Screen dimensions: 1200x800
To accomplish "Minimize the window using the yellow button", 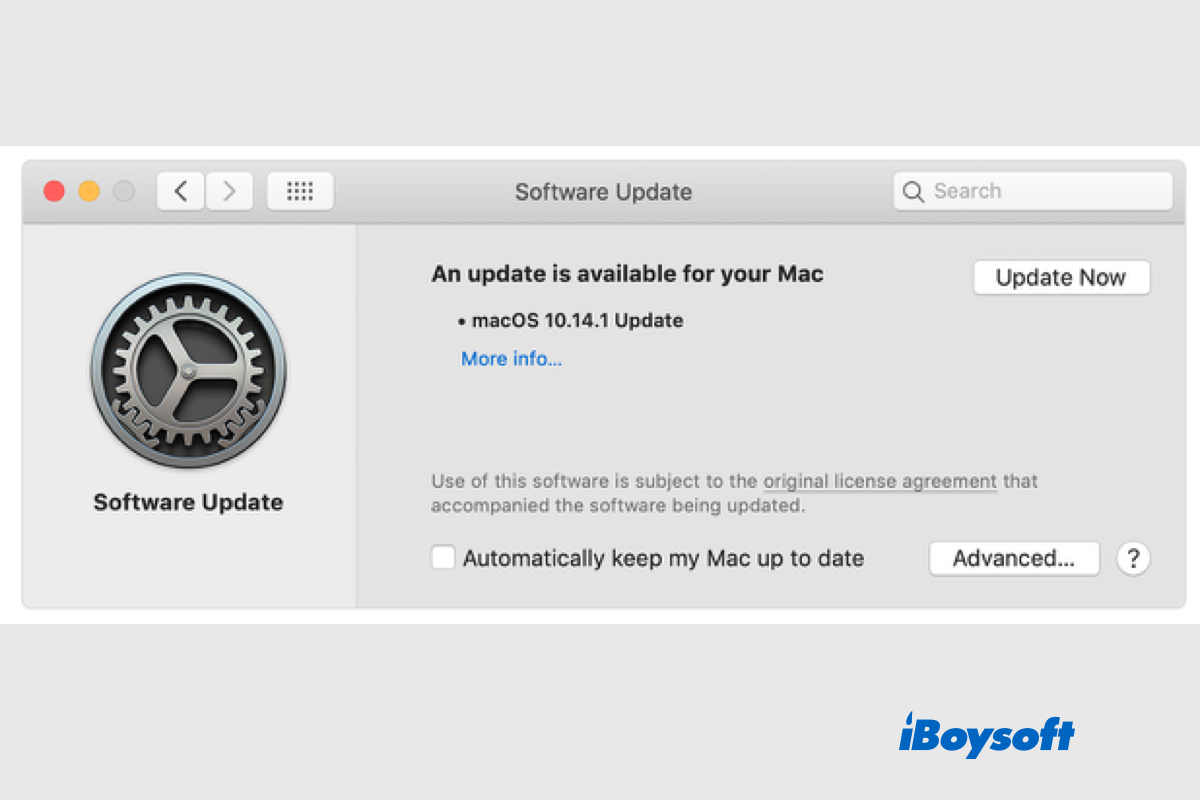I will (x=89, y=191).
